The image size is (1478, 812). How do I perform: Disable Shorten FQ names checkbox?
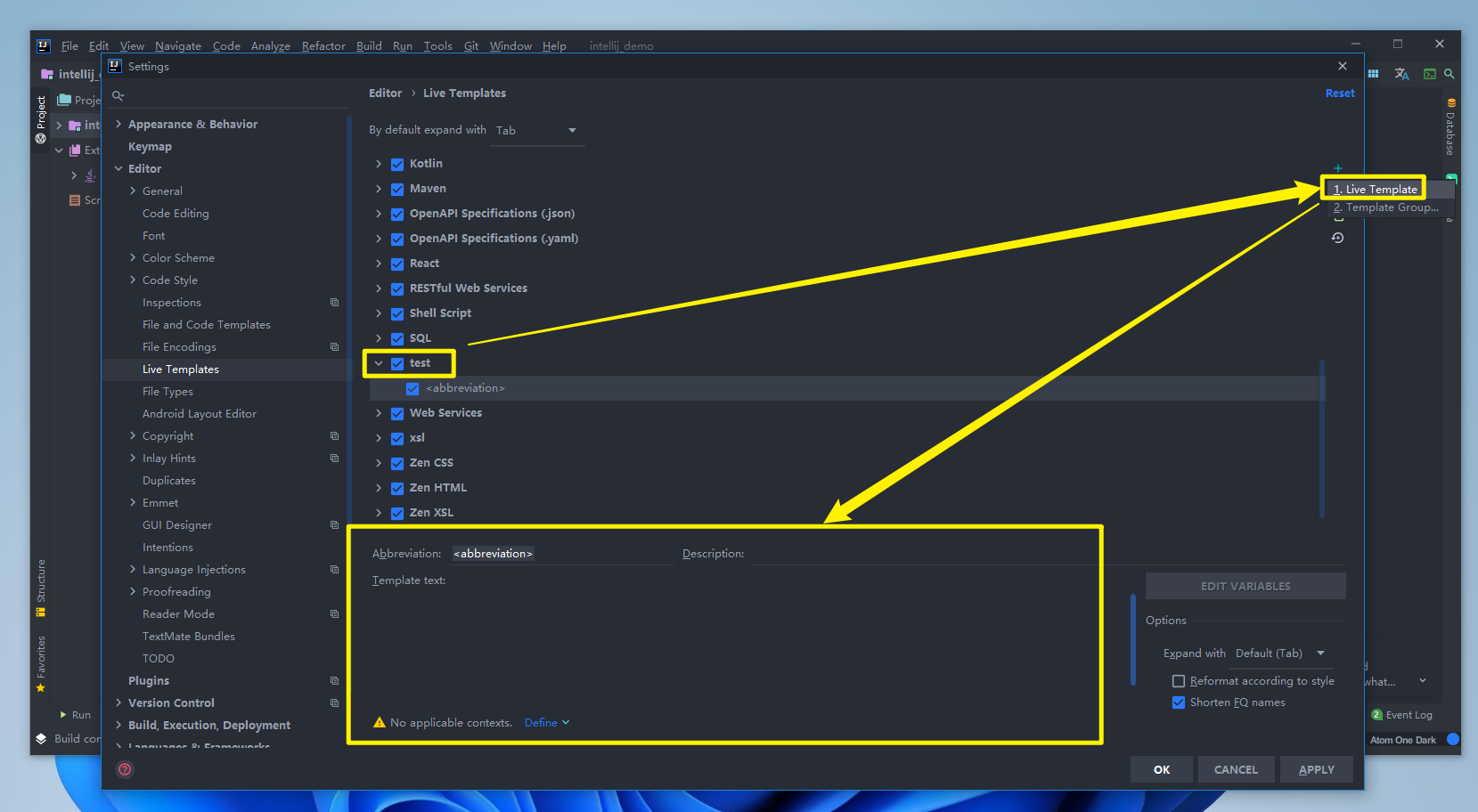point(1179,702)
